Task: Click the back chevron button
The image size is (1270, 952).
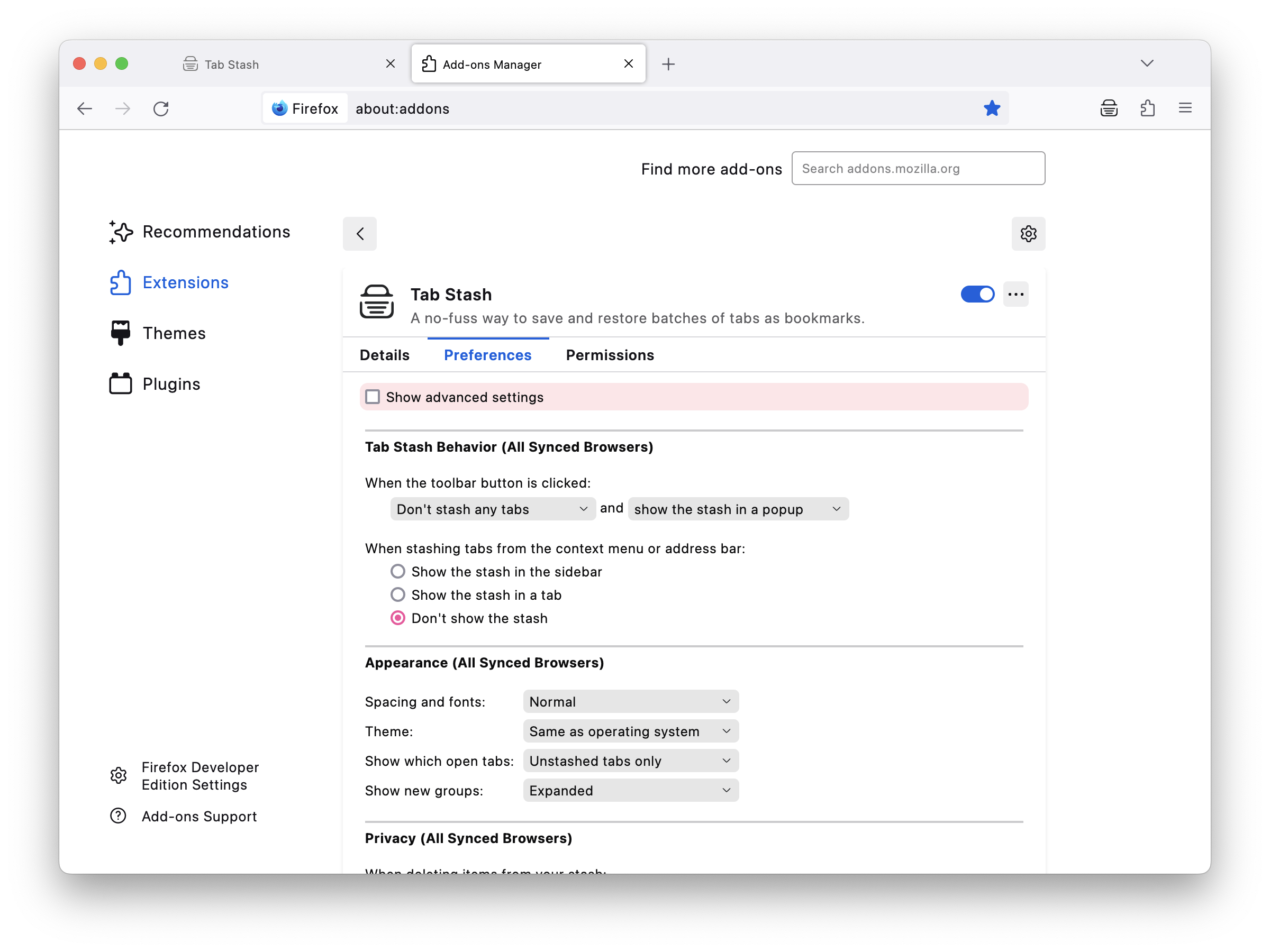Action: [360, 232]
